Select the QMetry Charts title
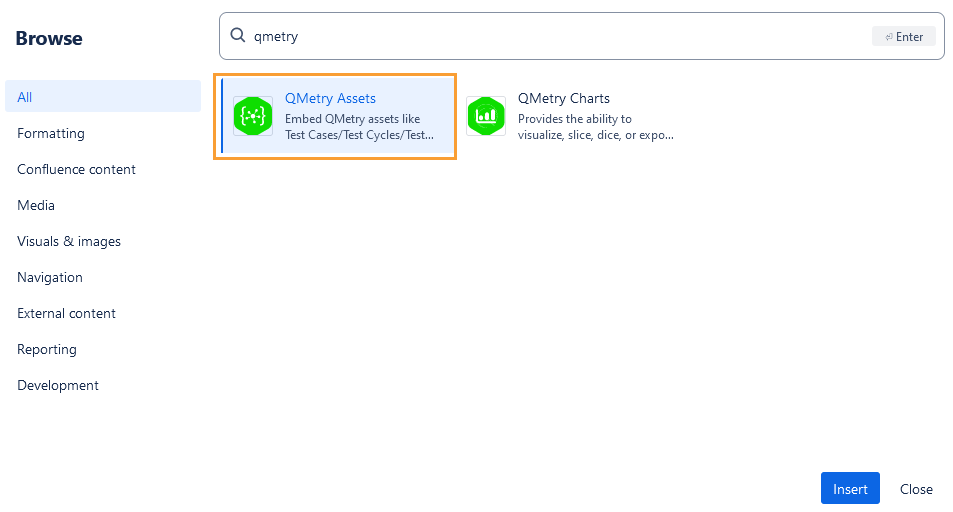 coord(563,98)
